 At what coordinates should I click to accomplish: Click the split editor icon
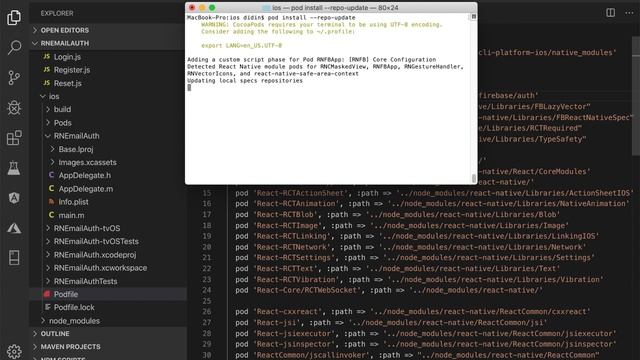coord(610,13)
